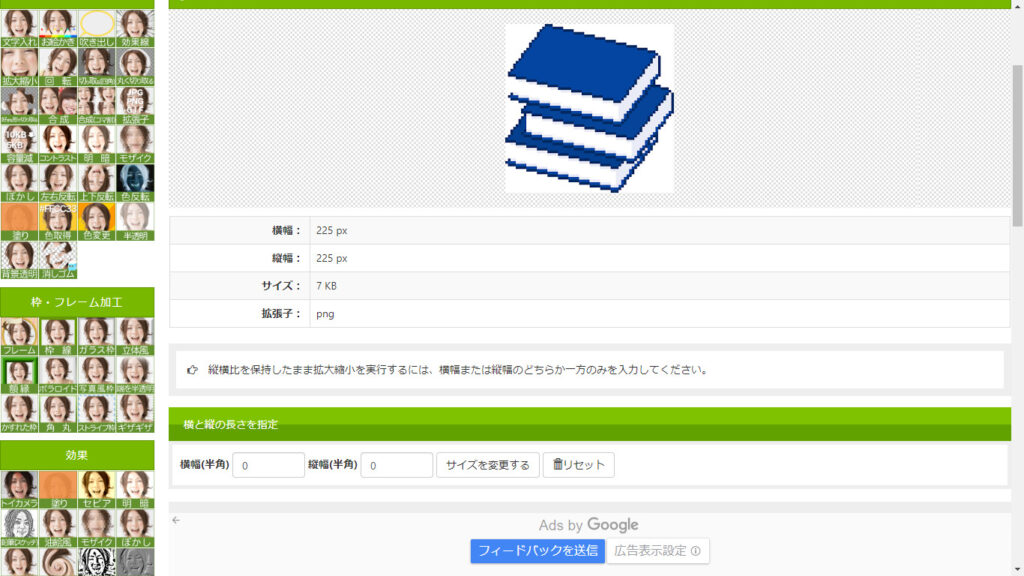Viewport: 1024px width, 576px height.
Task: Open the ポラロイド frame effect
Action: coord(58,376)
